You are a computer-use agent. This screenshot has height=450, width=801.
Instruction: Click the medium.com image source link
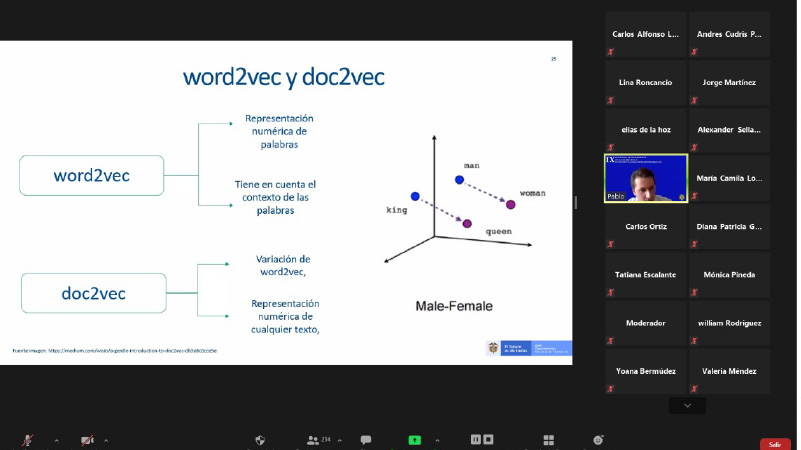coord(132,351)
